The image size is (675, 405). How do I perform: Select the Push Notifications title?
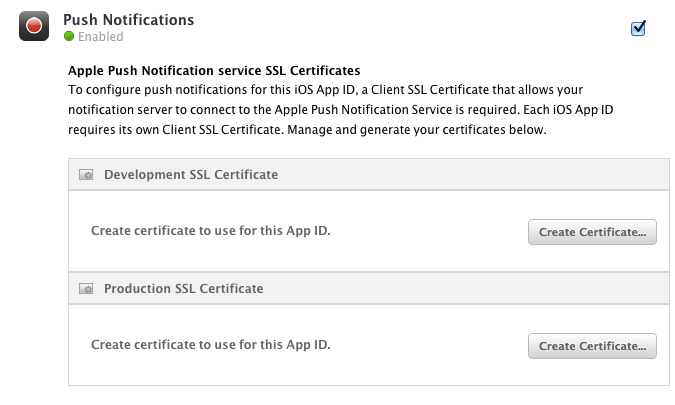coord(128,20)
